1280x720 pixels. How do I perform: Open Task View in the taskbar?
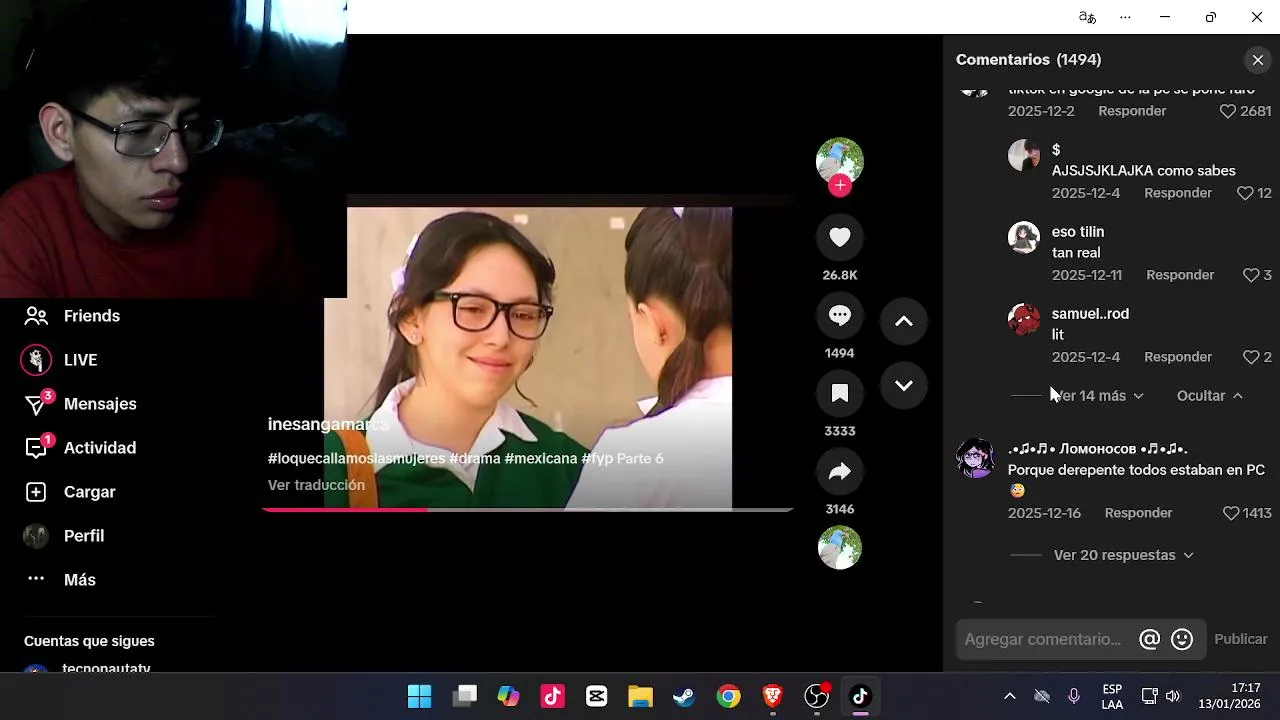pyautogui.click(x=465, y=696)
